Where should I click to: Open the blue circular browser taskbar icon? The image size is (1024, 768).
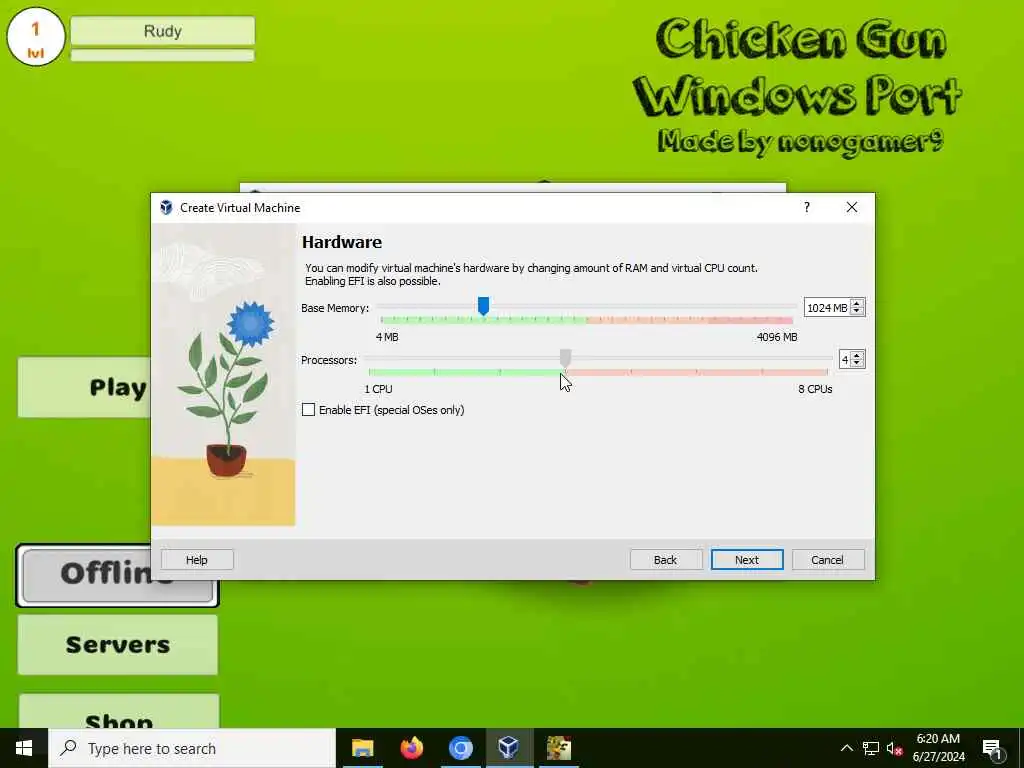tap(460, 748)
